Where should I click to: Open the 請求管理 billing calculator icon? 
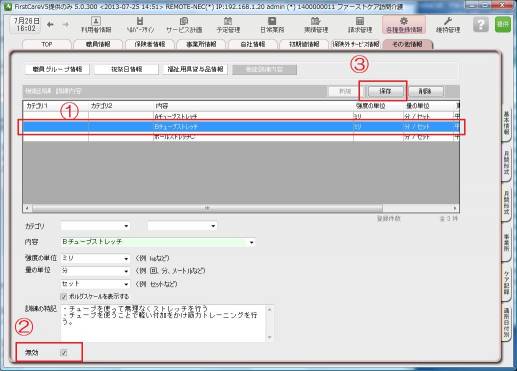click(360, 24)
